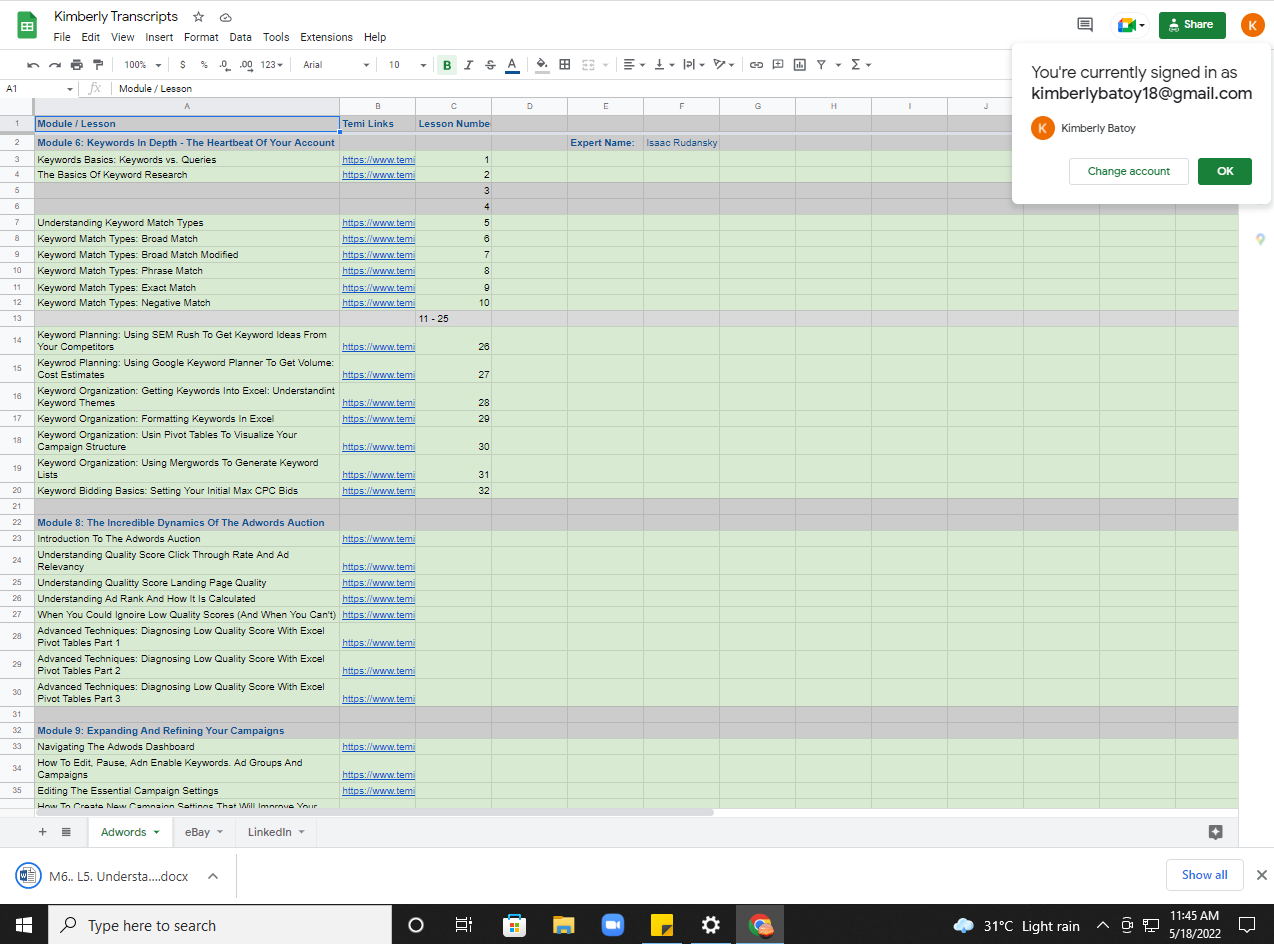This screenshot has height=944, width=1274.
Task: Open Windows Start menu
Action: [x=24, y=925]
